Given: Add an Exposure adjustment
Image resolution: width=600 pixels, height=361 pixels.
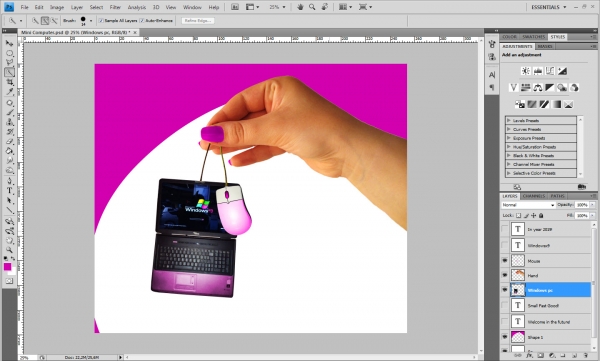Looking at the screenshot, I should (562, 71).
